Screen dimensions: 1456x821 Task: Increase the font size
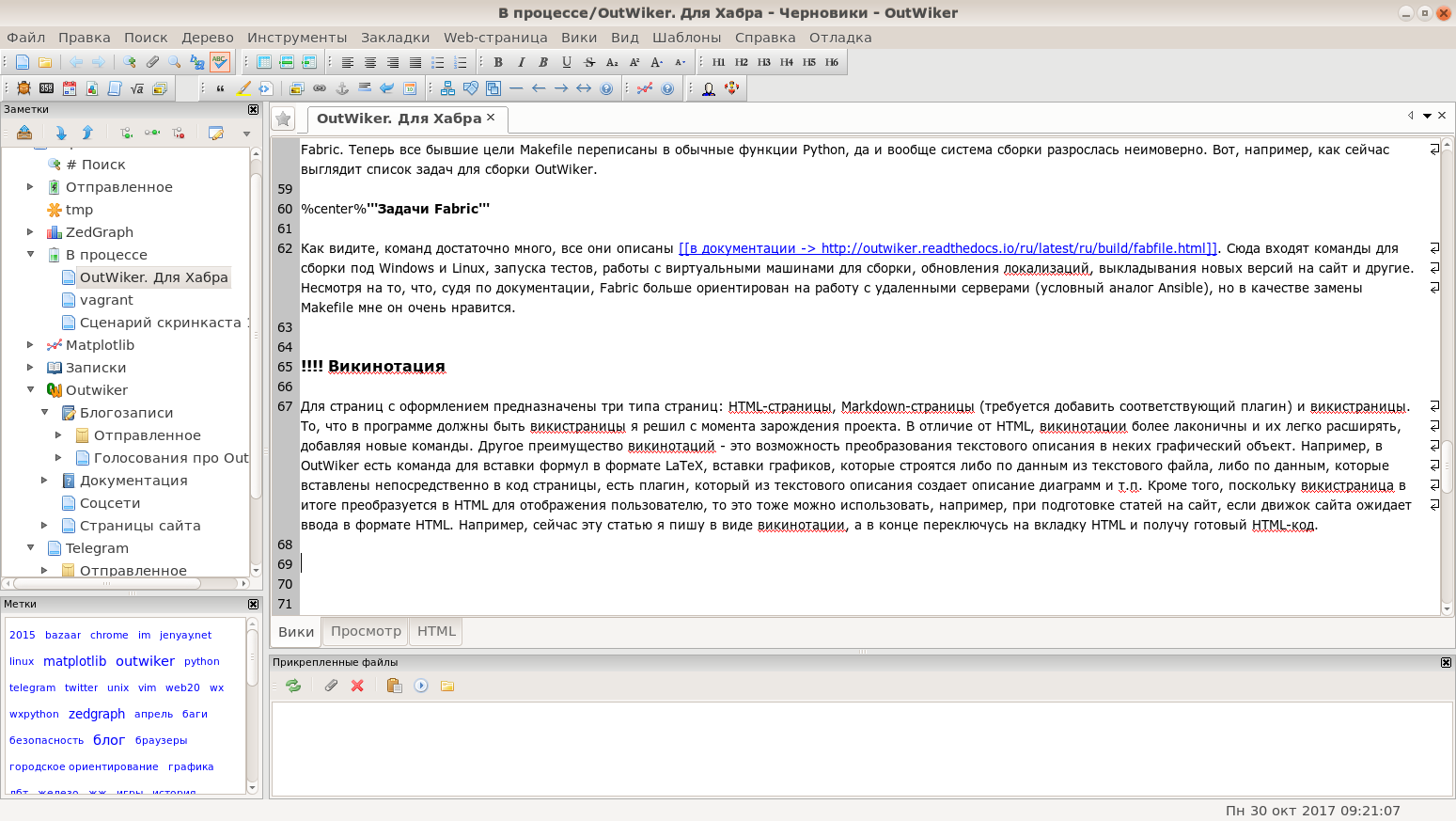(657, 62)
